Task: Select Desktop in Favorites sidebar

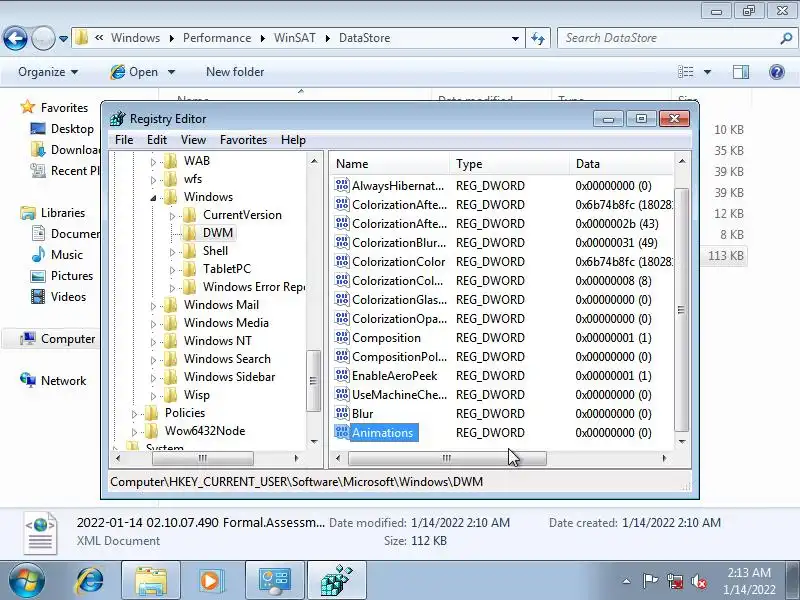Action: 72,129
